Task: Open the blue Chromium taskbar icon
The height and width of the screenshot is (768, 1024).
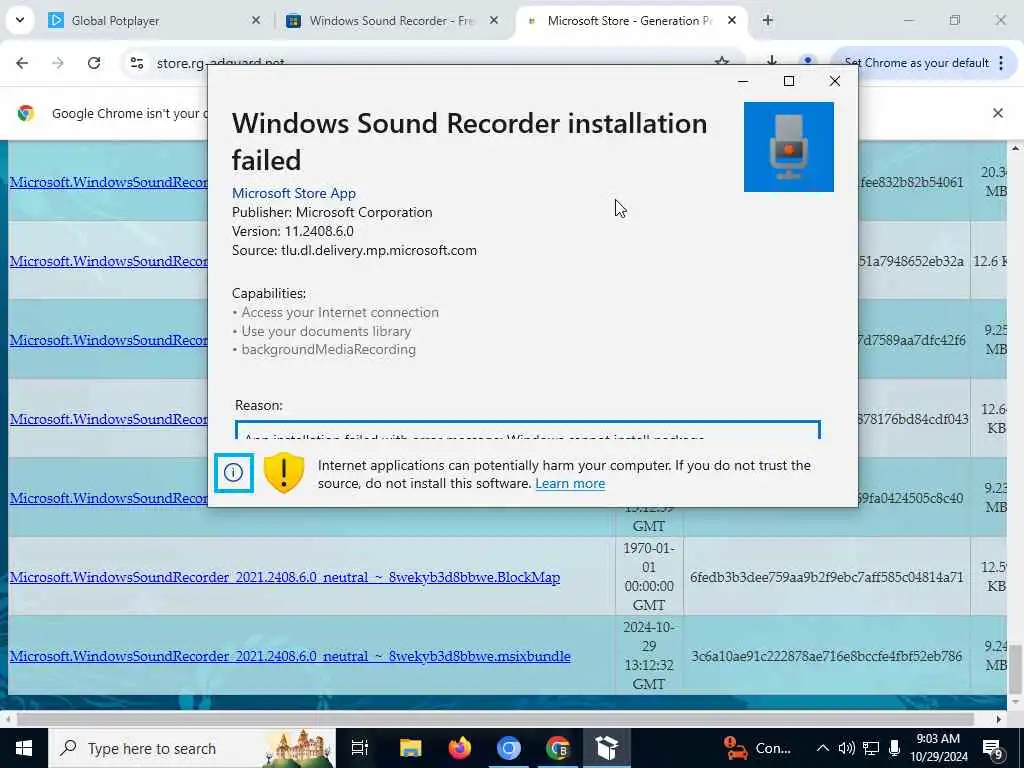Action: coord(509,748)
